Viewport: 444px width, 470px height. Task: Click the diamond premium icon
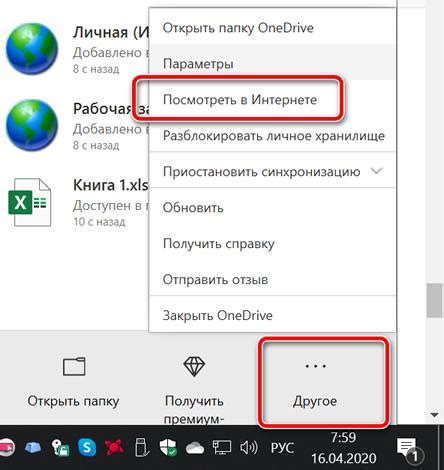click(x=194, y=366)
